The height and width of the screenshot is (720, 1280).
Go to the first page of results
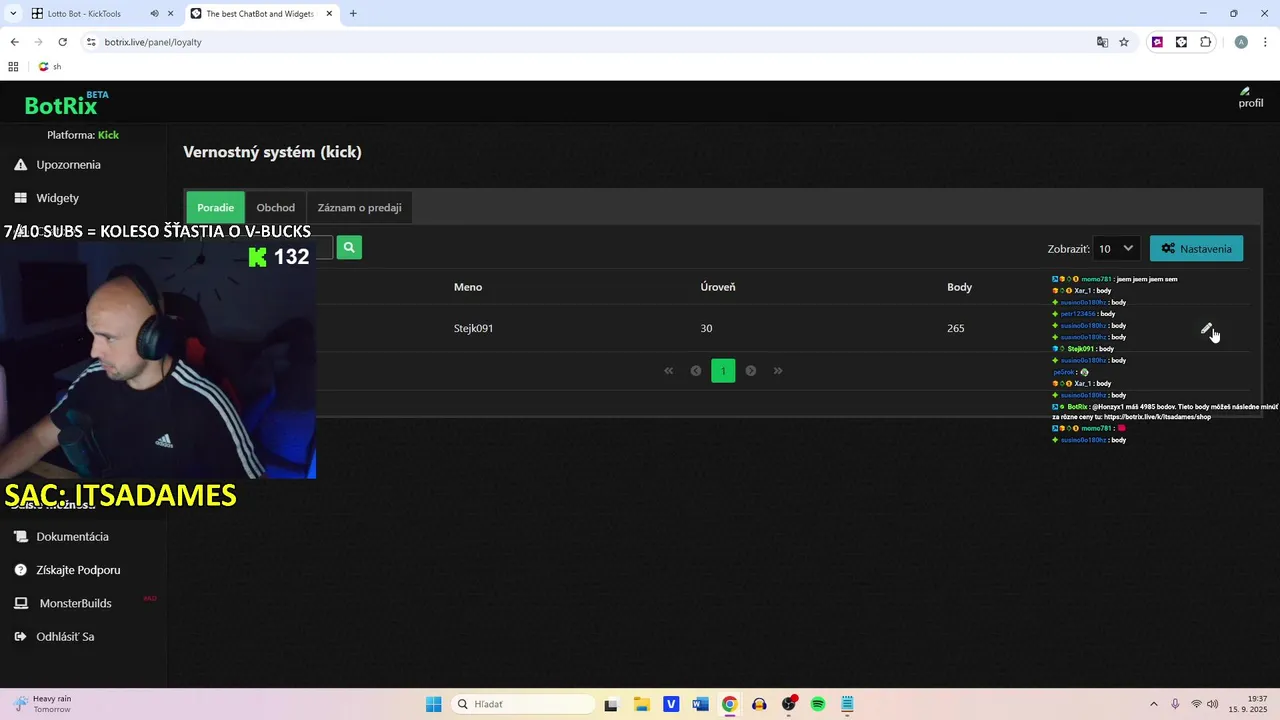(668, 371)
